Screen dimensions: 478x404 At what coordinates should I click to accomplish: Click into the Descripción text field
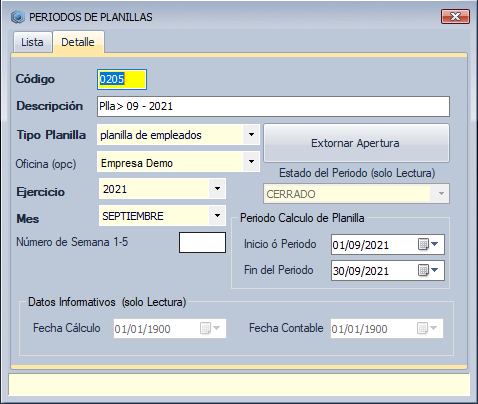273,106
